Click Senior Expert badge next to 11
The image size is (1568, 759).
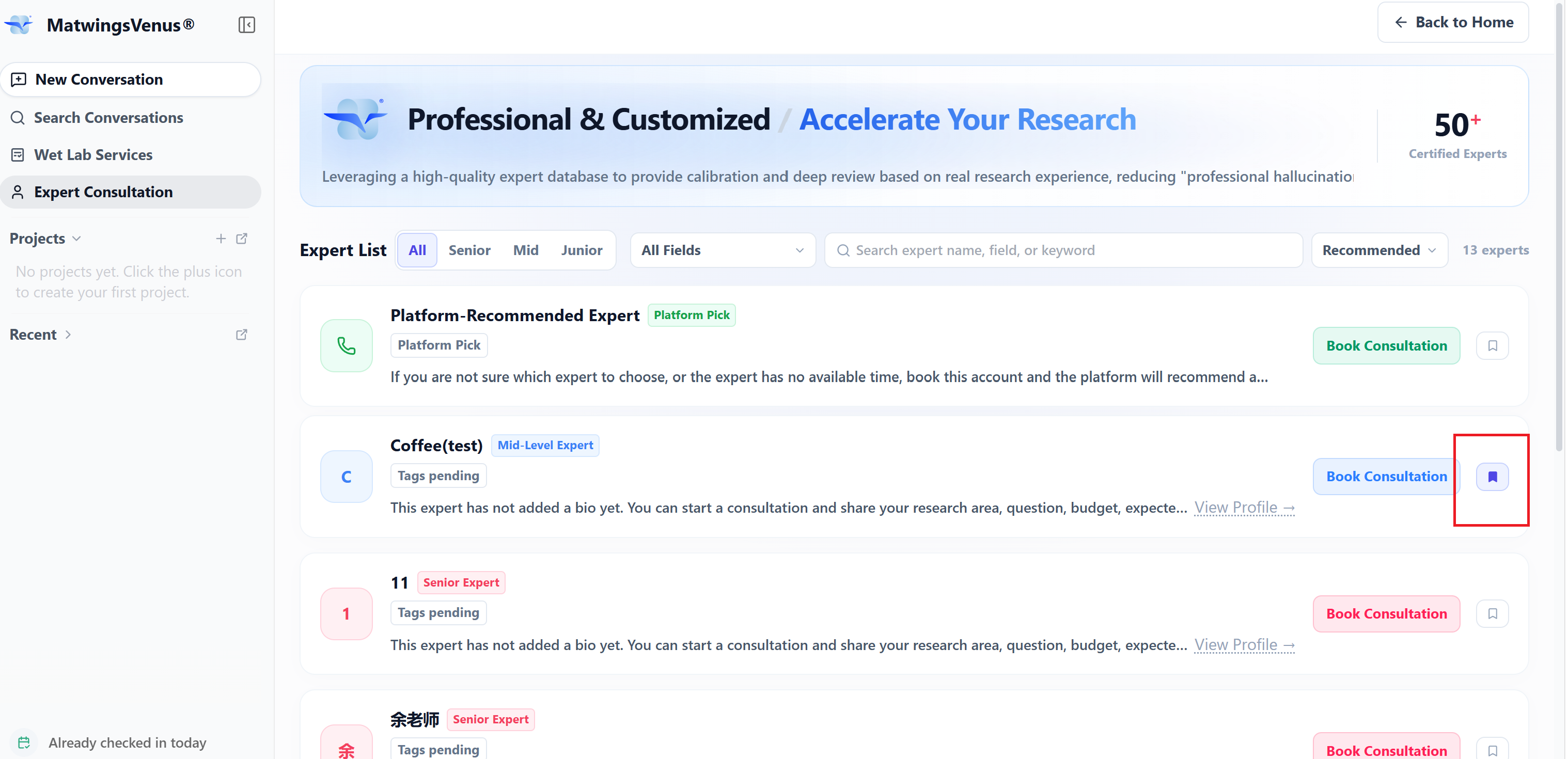pos(461,582)
